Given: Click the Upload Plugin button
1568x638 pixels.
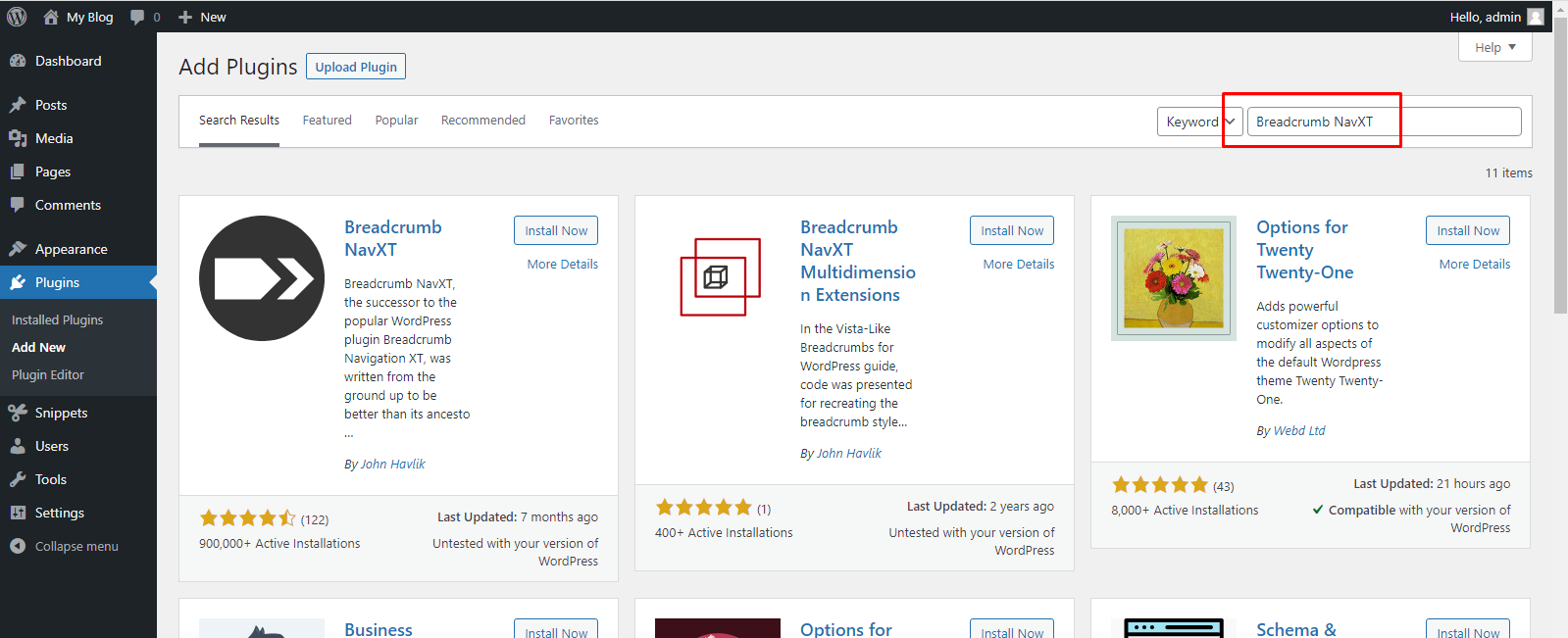Looking at the screenshot, I should pyautogui.click(x=356, y=67).
